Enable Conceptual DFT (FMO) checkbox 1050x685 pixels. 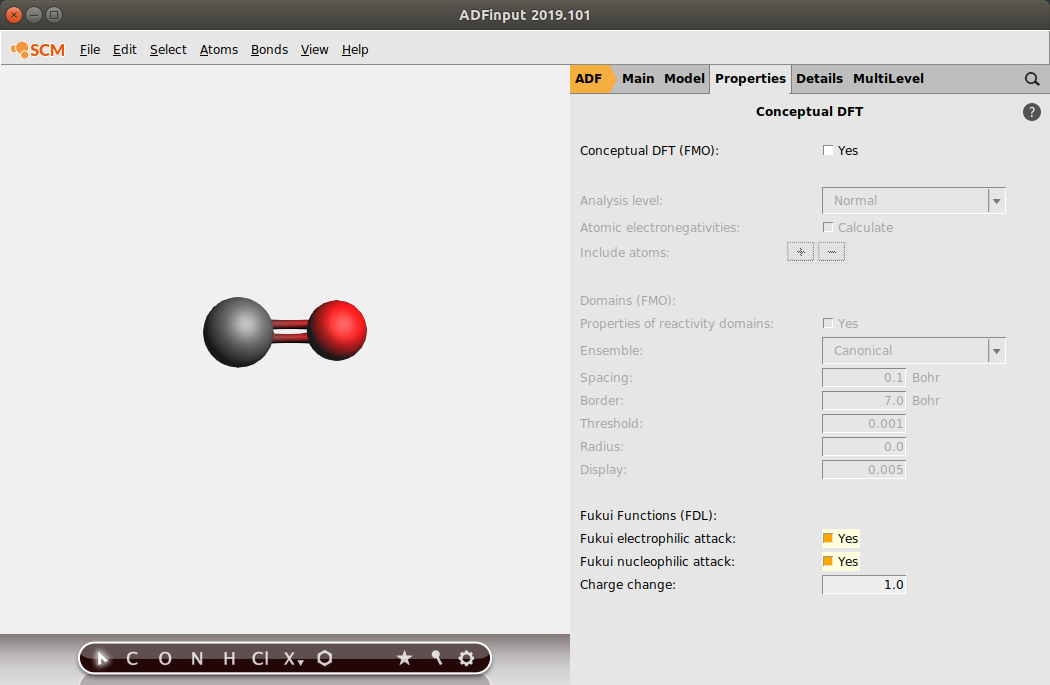pos(828,151)
